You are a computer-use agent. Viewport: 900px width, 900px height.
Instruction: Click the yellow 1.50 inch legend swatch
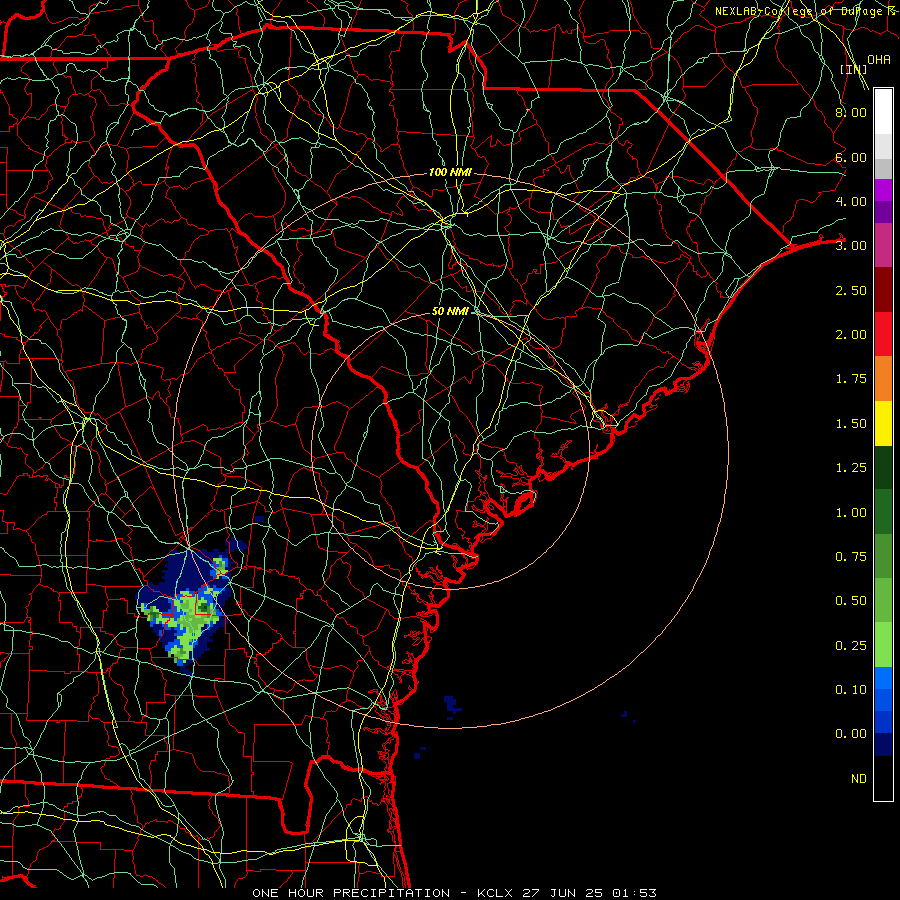883,423
